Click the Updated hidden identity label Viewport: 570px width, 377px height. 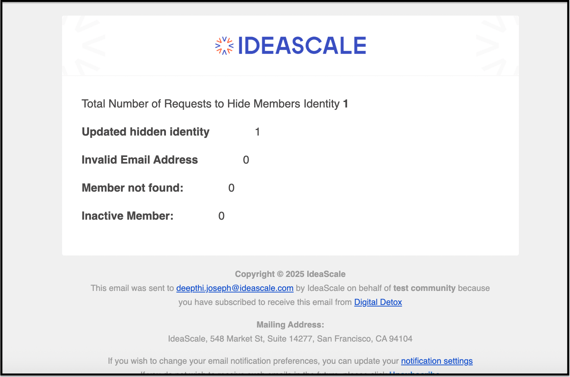click(x=145, y=132)
